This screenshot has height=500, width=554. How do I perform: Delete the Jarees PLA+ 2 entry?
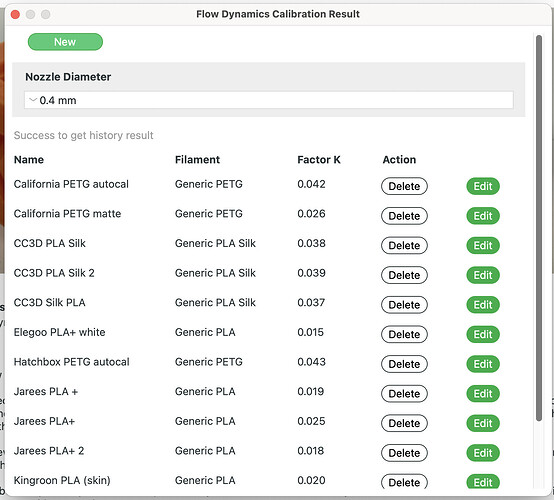(x=404, y=453)
